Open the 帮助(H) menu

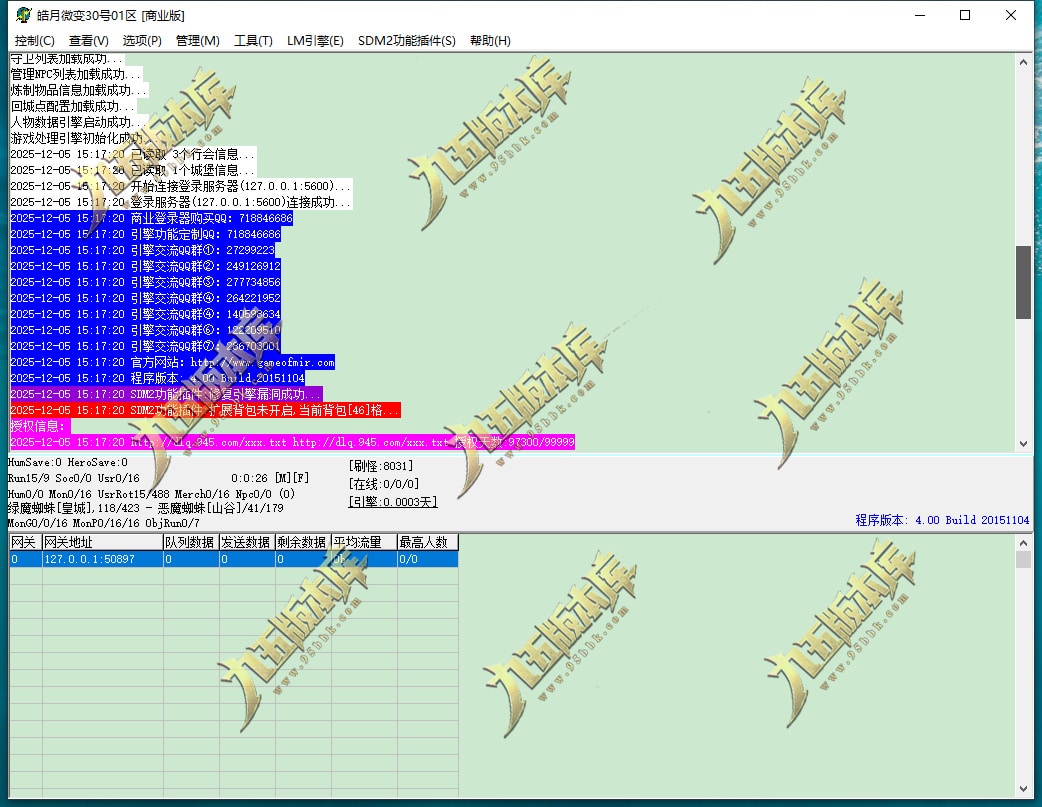point(490,41)
